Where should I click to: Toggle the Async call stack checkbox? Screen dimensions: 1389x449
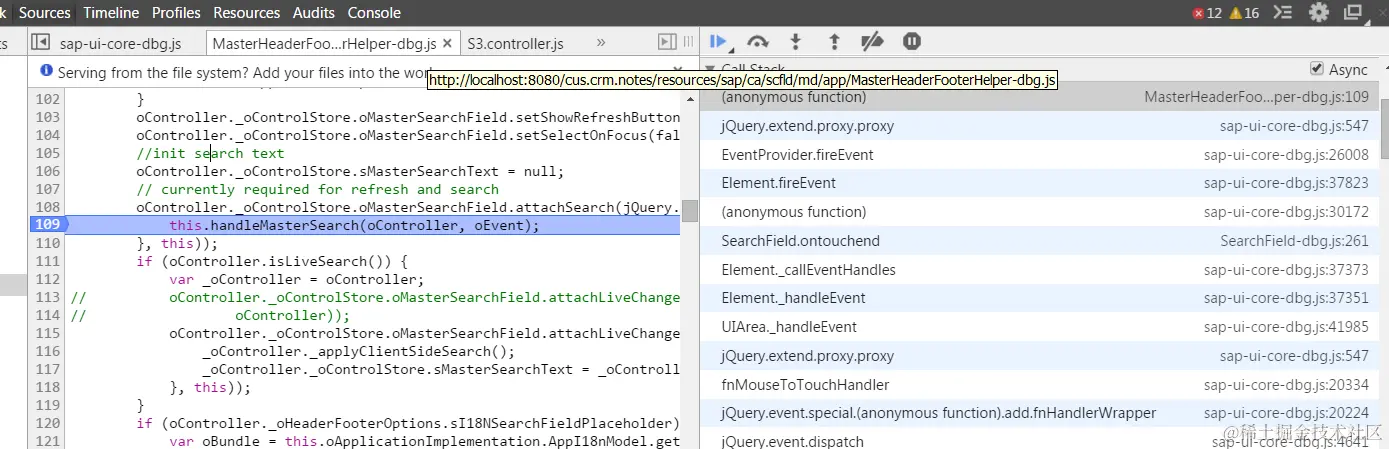[x=1317, y=69]
